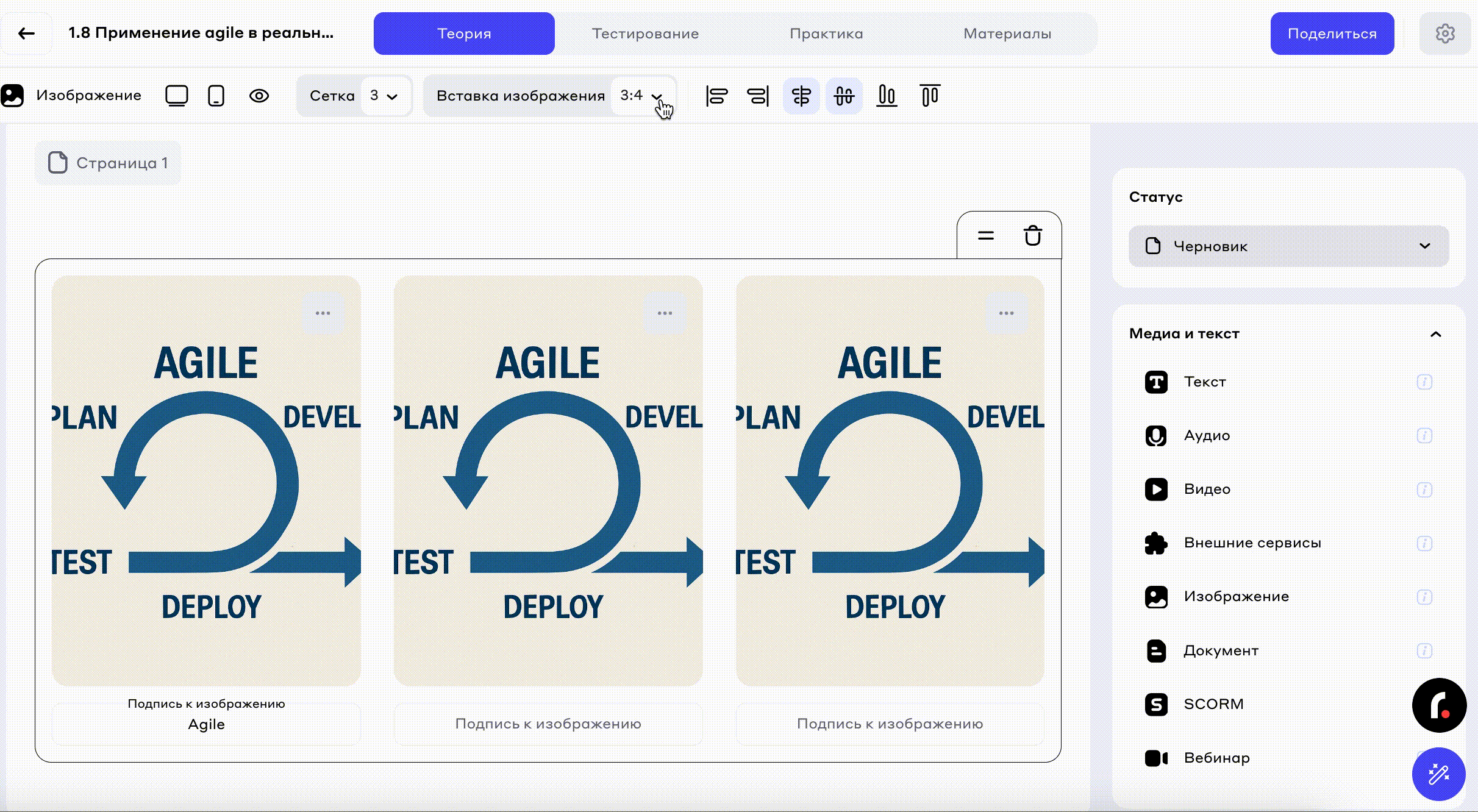Toggle horizontal center alignment
Image resolution: width=1478 pixels, height=812 pixels.
[801, 96]
